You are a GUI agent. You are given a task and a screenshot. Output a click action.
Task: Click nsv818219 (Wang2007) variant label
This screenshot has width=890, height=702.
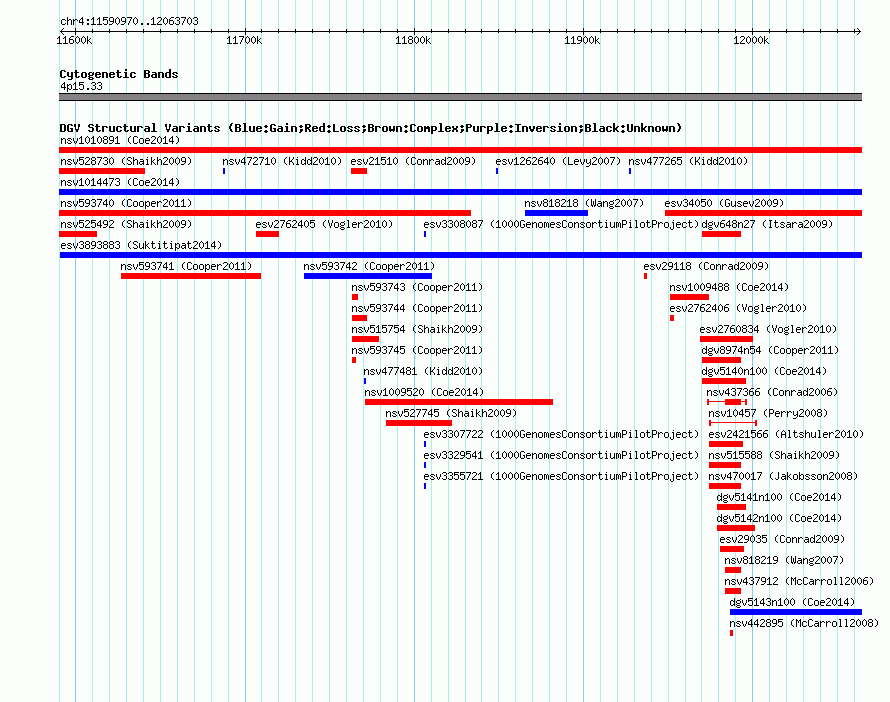pos(784,560)
